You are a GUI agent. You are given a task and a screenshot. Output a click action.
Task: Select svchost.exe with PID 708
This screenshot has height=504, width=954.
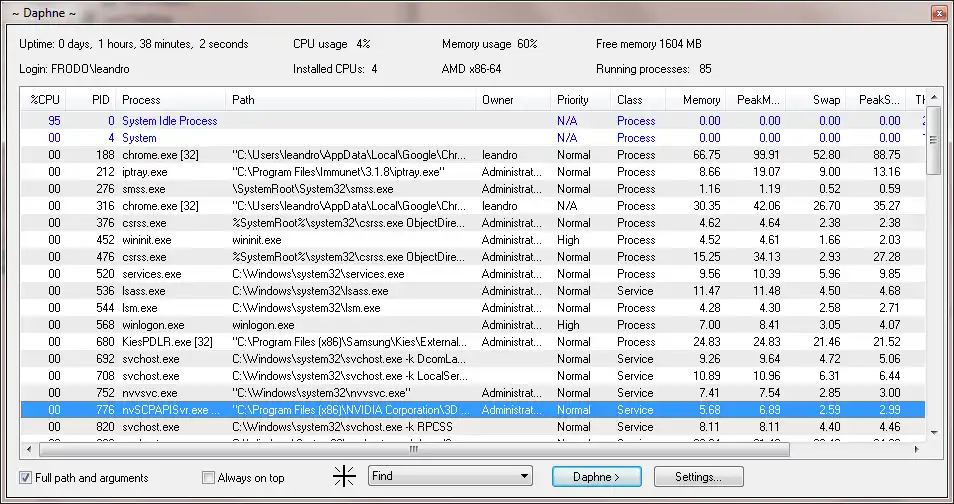click(x=473, y=376)
